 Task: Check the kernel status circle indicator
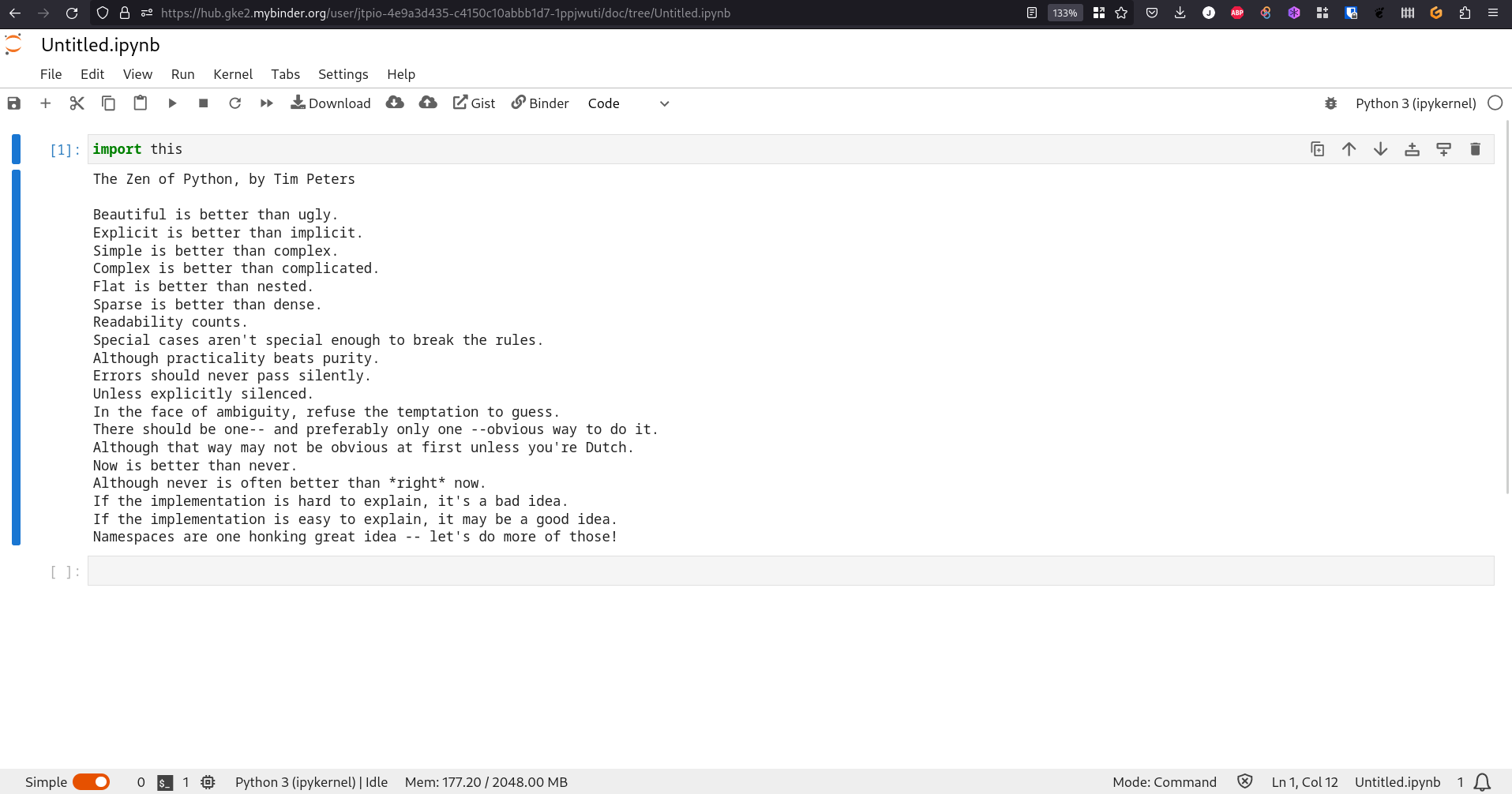click(x=1494, y=103)
